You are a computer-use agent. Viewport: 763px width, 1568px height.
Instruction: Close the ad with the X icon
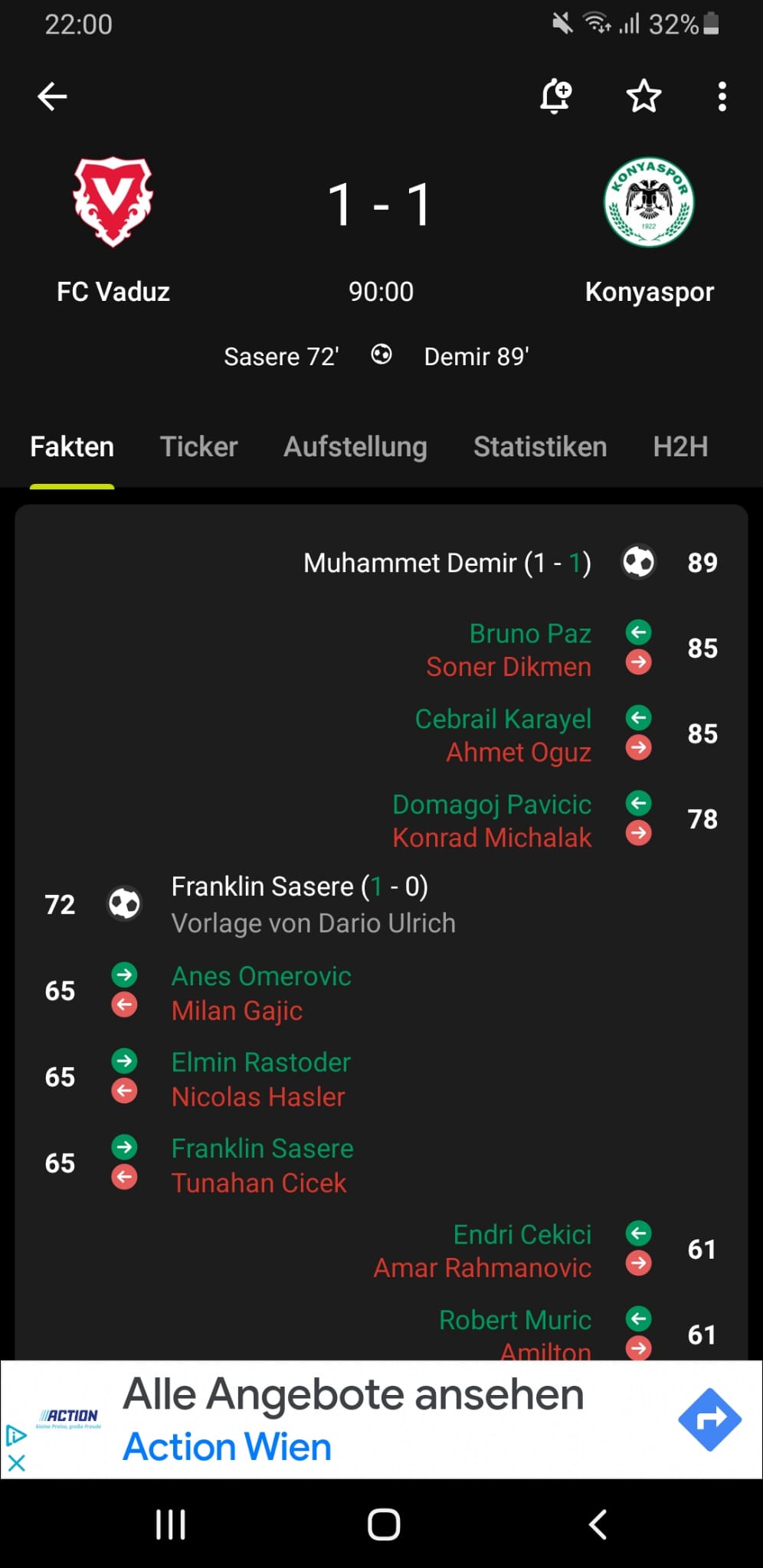point(16,1463)
